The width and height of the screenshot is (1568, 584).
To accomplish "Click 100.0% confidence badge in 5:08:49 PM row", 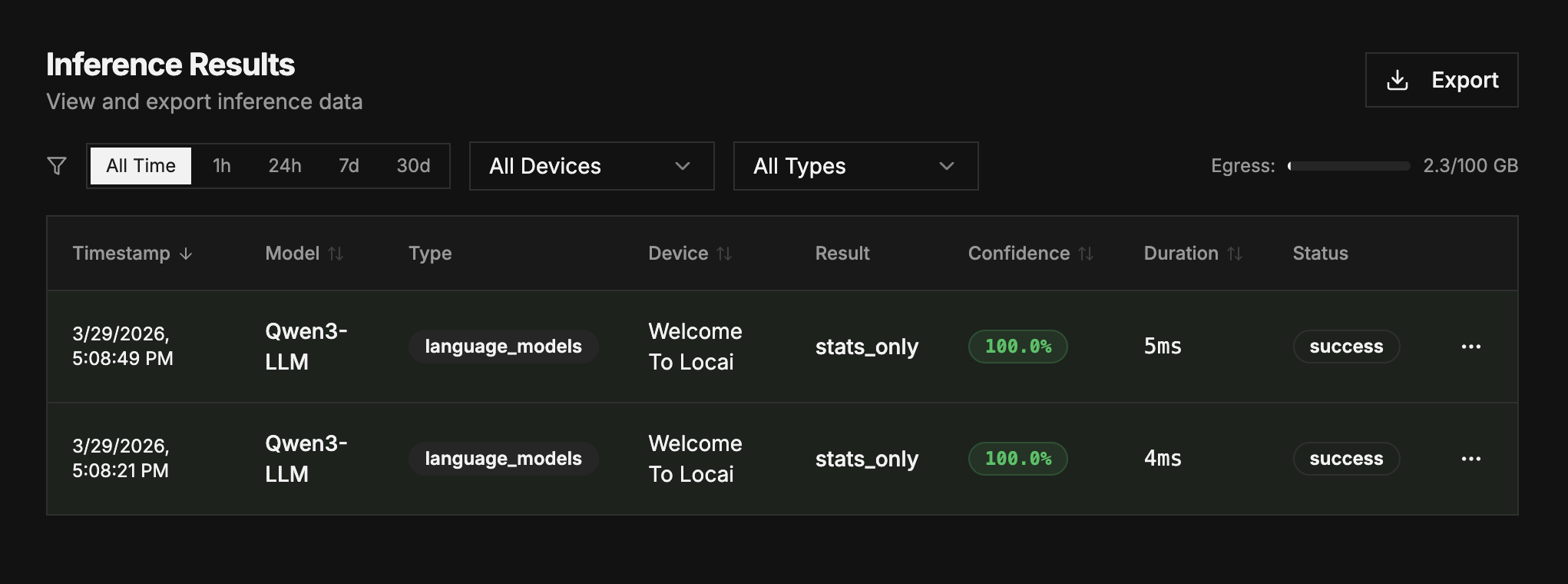I will [1018, 347].
